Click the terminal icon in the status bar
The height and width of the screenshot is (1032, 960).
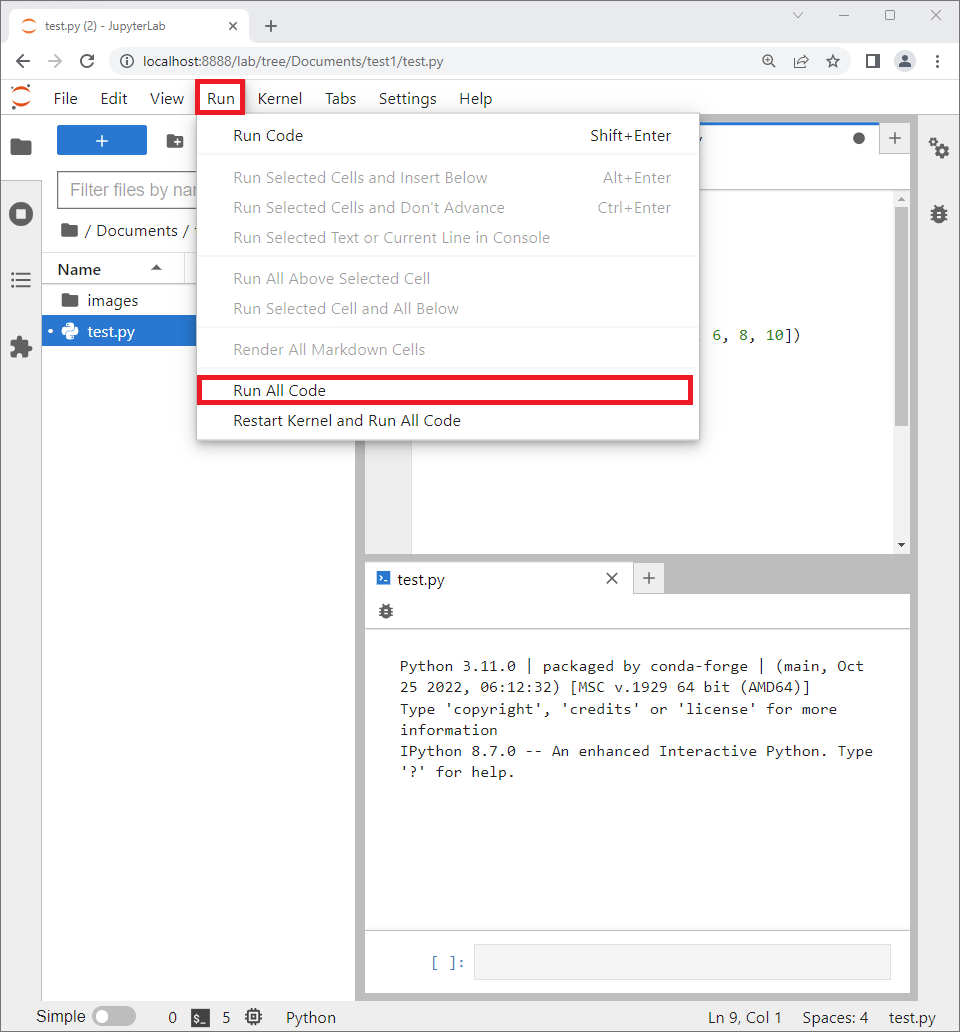pos(199,1017)
